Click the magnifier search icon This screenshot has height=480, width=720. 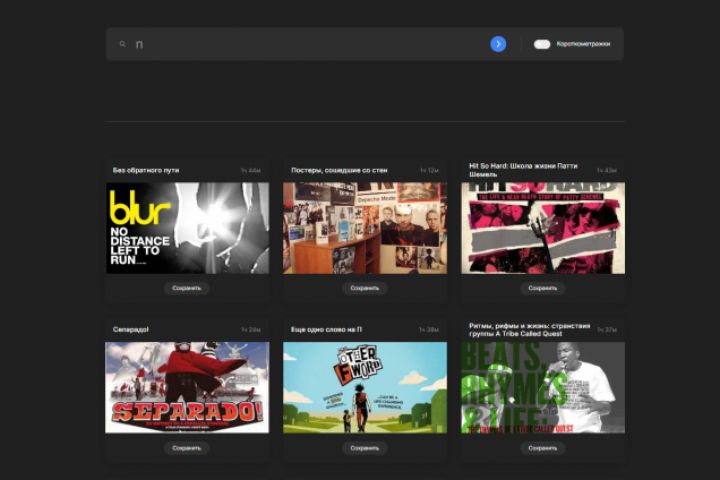point(123,44)
